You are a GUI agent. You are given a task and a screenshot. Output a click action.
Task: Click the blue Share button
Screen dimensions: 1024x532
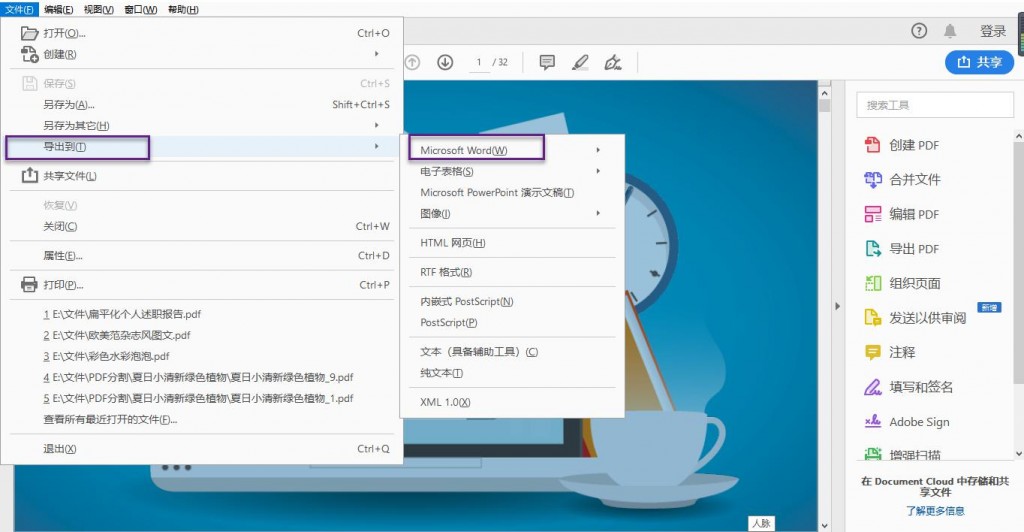[979, 62]
